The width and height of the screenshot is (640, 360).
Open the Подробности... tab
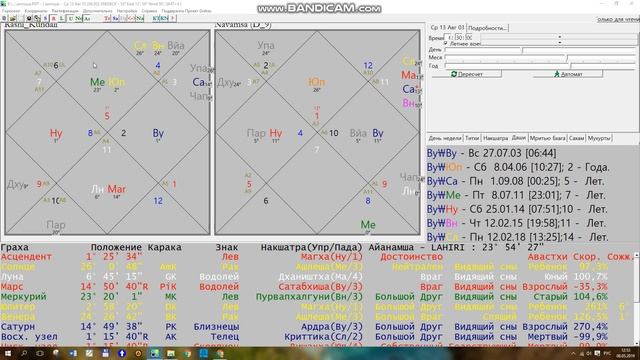click(487, 28)
